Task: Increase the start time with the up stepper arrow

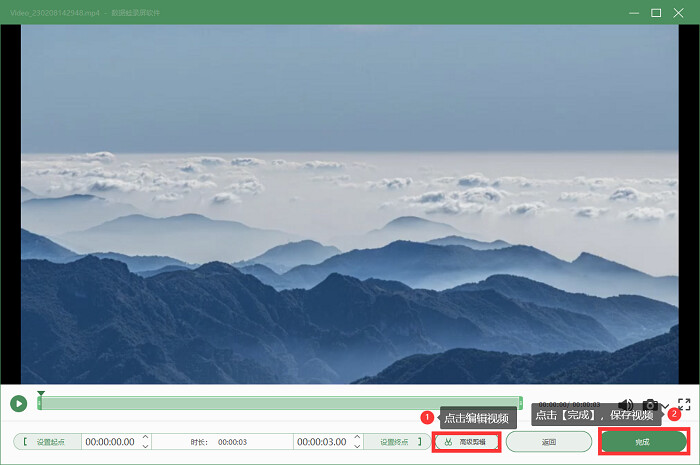Action: pyautogui.click(x=146, y=437)
